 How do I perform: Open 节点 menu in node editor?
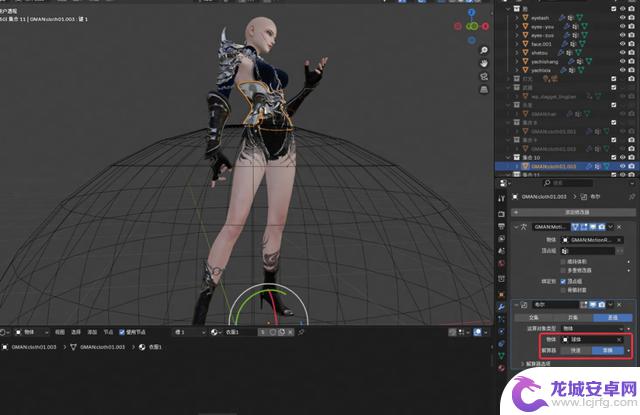(x=108, y=333)
